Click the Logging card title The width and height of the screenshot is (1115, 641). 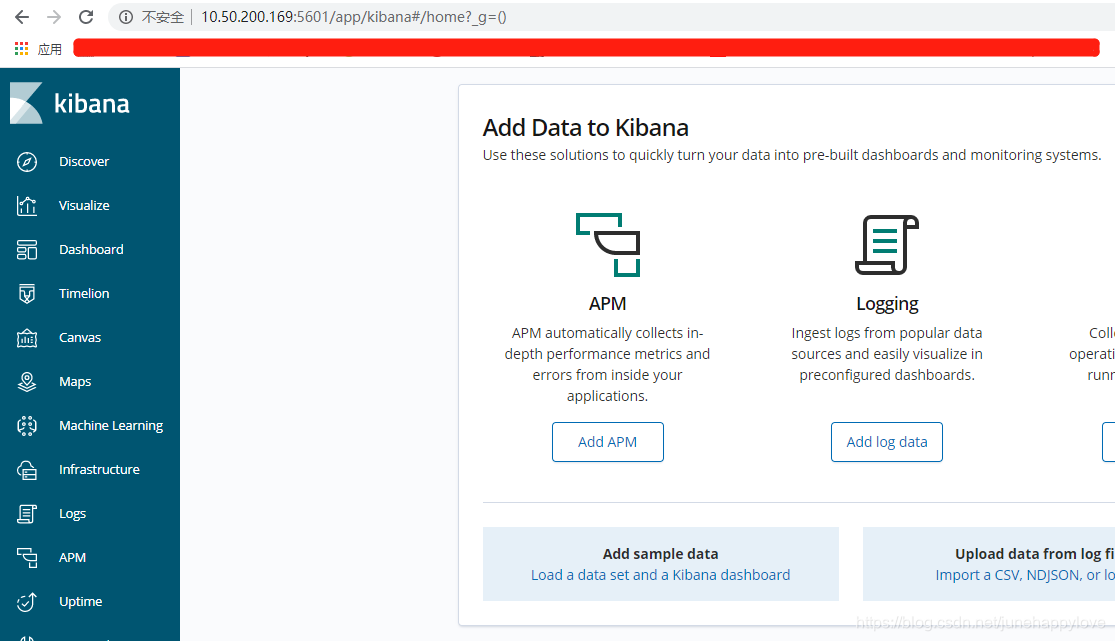(x=887, y=304)
